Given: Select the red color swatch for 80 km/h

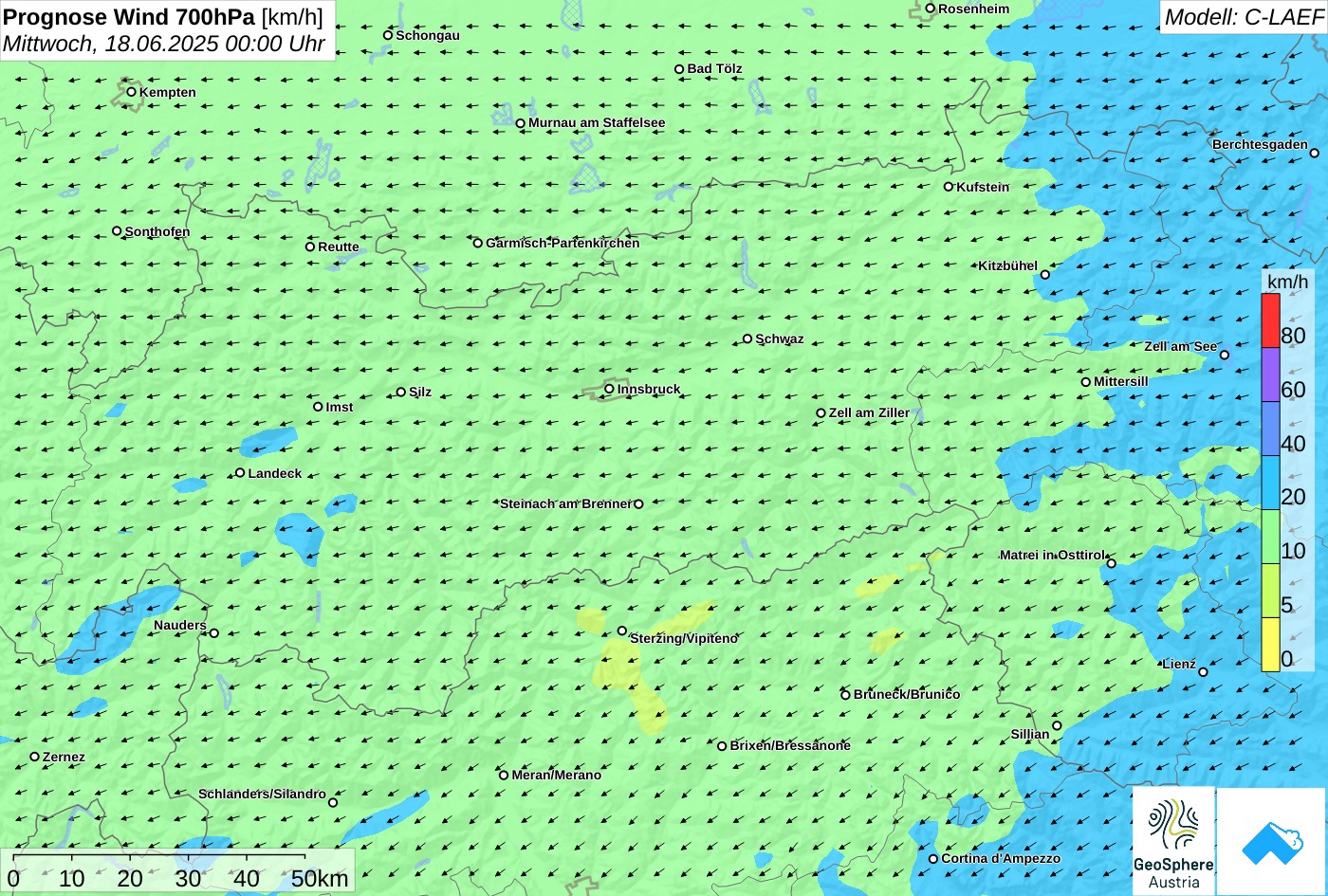Looking at the screenshot, I should pos(1270,320).
